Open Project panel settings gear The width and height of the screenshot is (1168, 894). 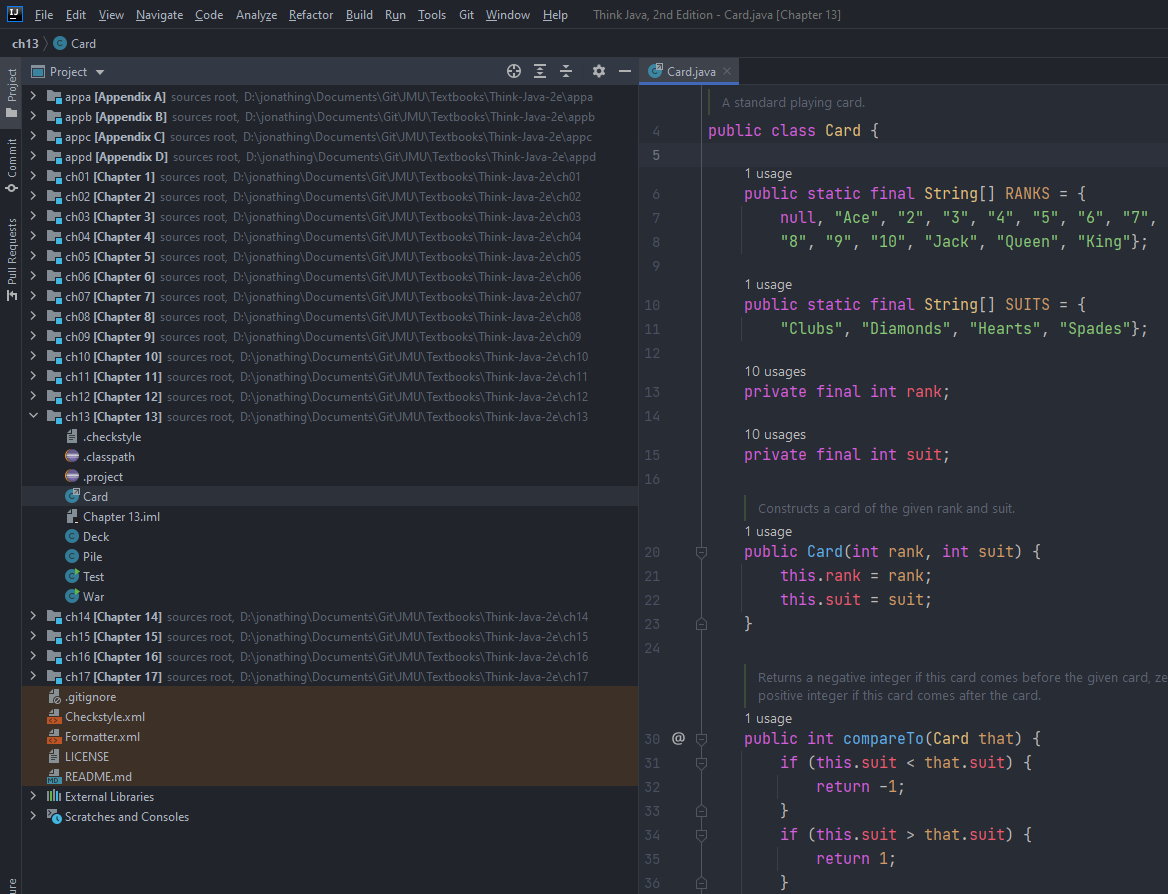599,72
